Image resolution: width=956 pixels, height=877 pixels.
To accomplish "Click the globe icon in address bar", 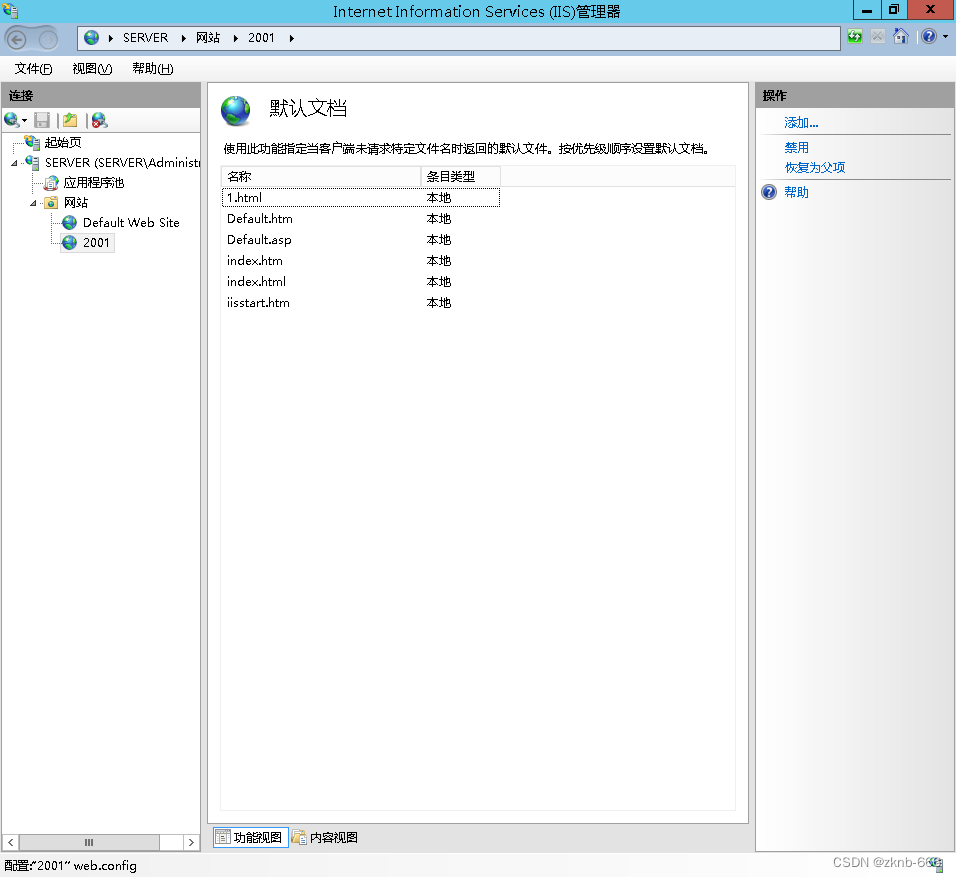I will point(91,38).
